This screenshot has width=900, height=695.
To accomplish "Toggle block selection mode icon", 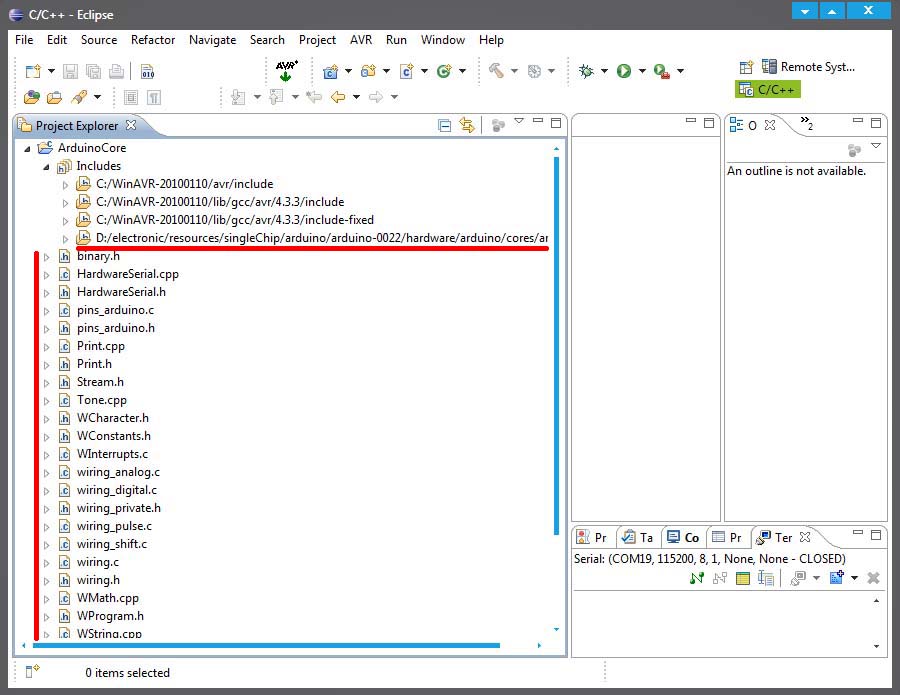I will pos(131,98).
